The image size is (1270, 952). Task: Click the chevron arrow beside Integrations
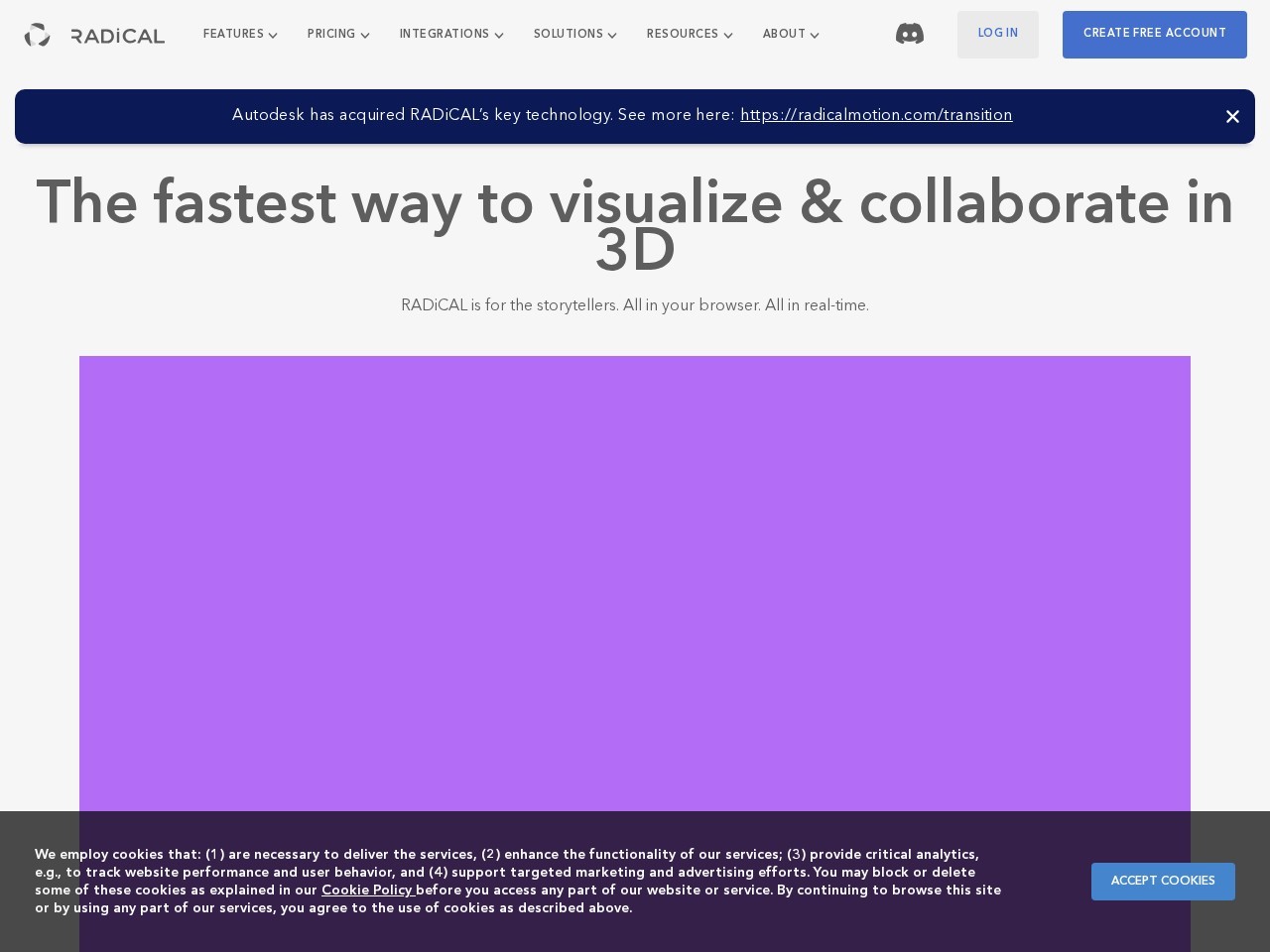tap(499, 36)
